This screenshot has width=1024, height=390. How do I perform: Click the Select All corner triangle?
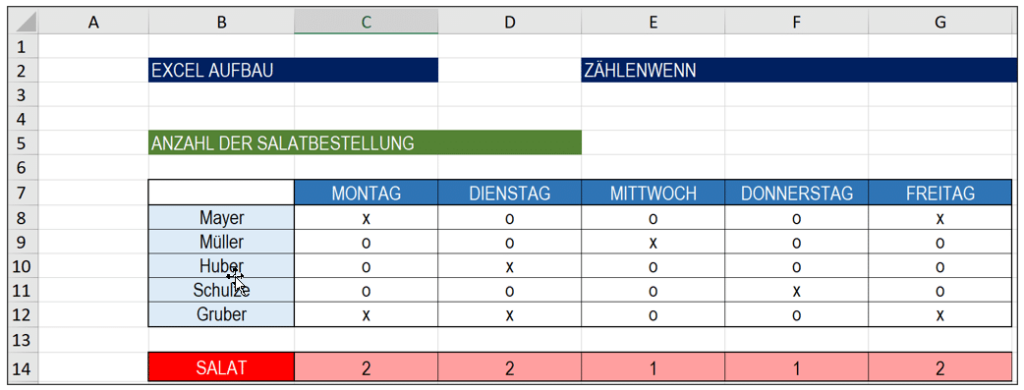tap(23, 22)
